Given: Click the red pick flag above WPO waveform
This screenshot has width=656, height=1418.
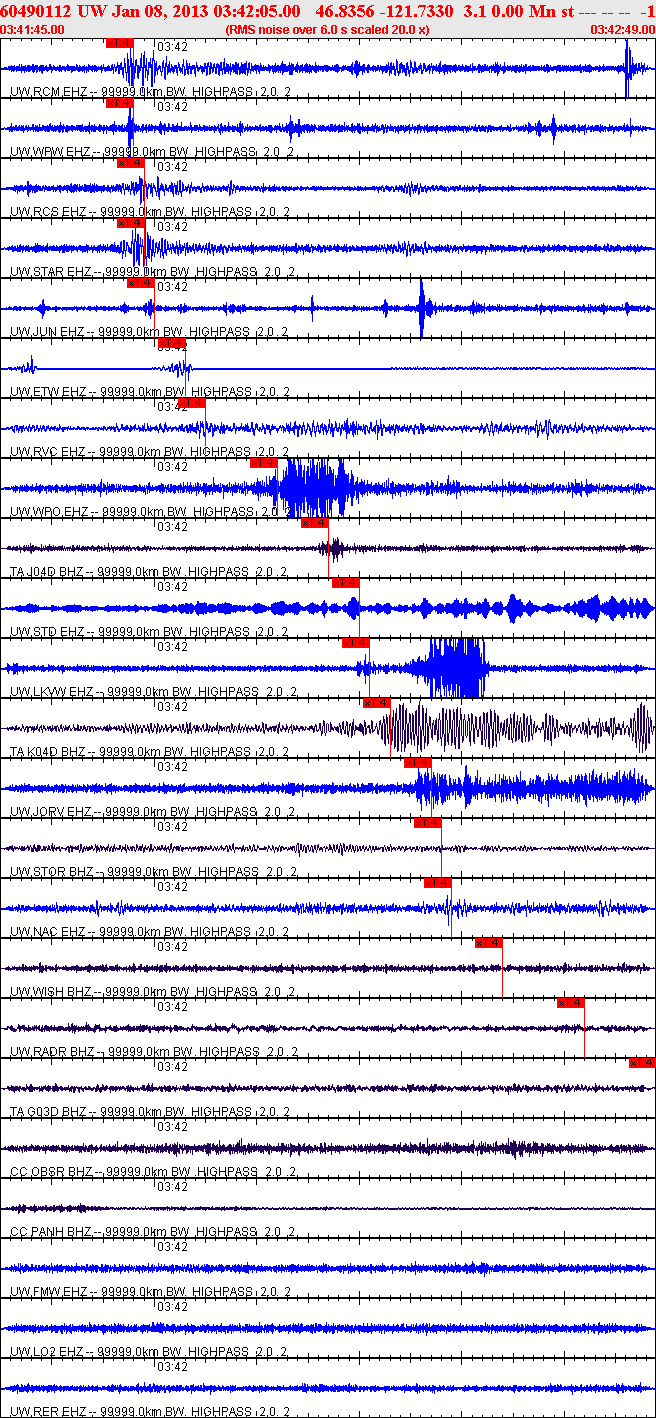Looking at the screenshot, I should 263,463.
